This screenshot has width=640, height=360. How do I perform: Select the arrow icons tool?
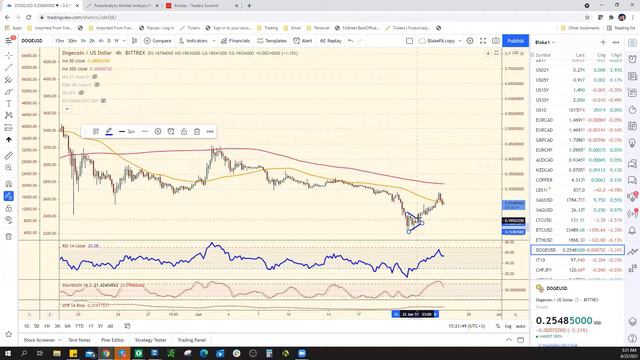[9, 140]
